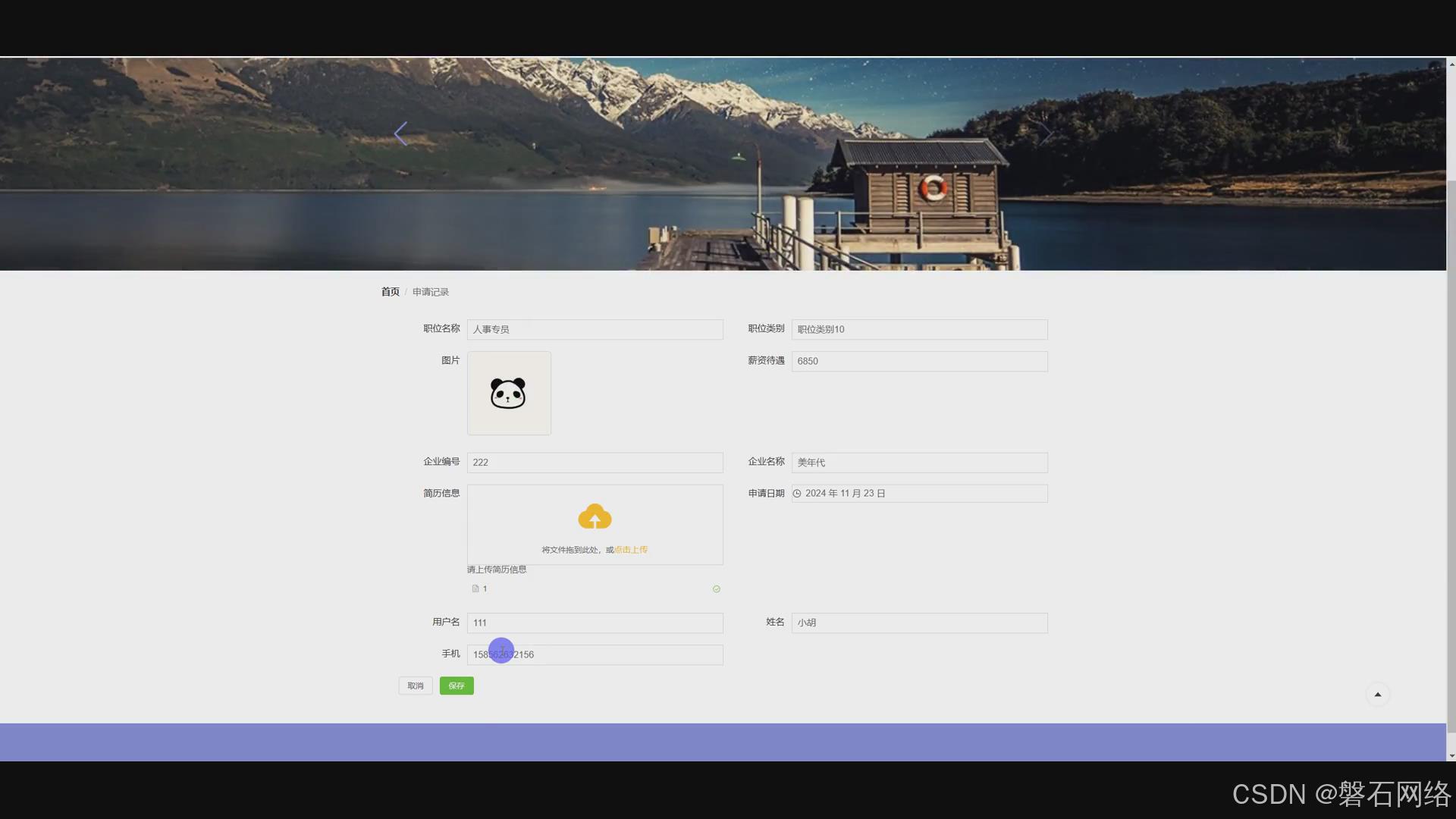Image resolution: width=1456 pixels, height=819 pixels.
Task: Go to next banner slide arrow
Action: click(1045, 133)
